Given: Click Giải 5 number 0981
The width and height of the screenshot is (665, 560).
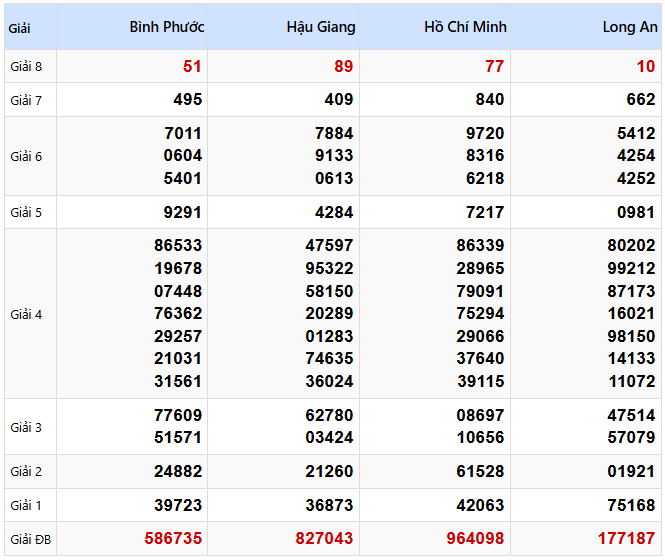Looking at the screenshot, I should point(635,212).
